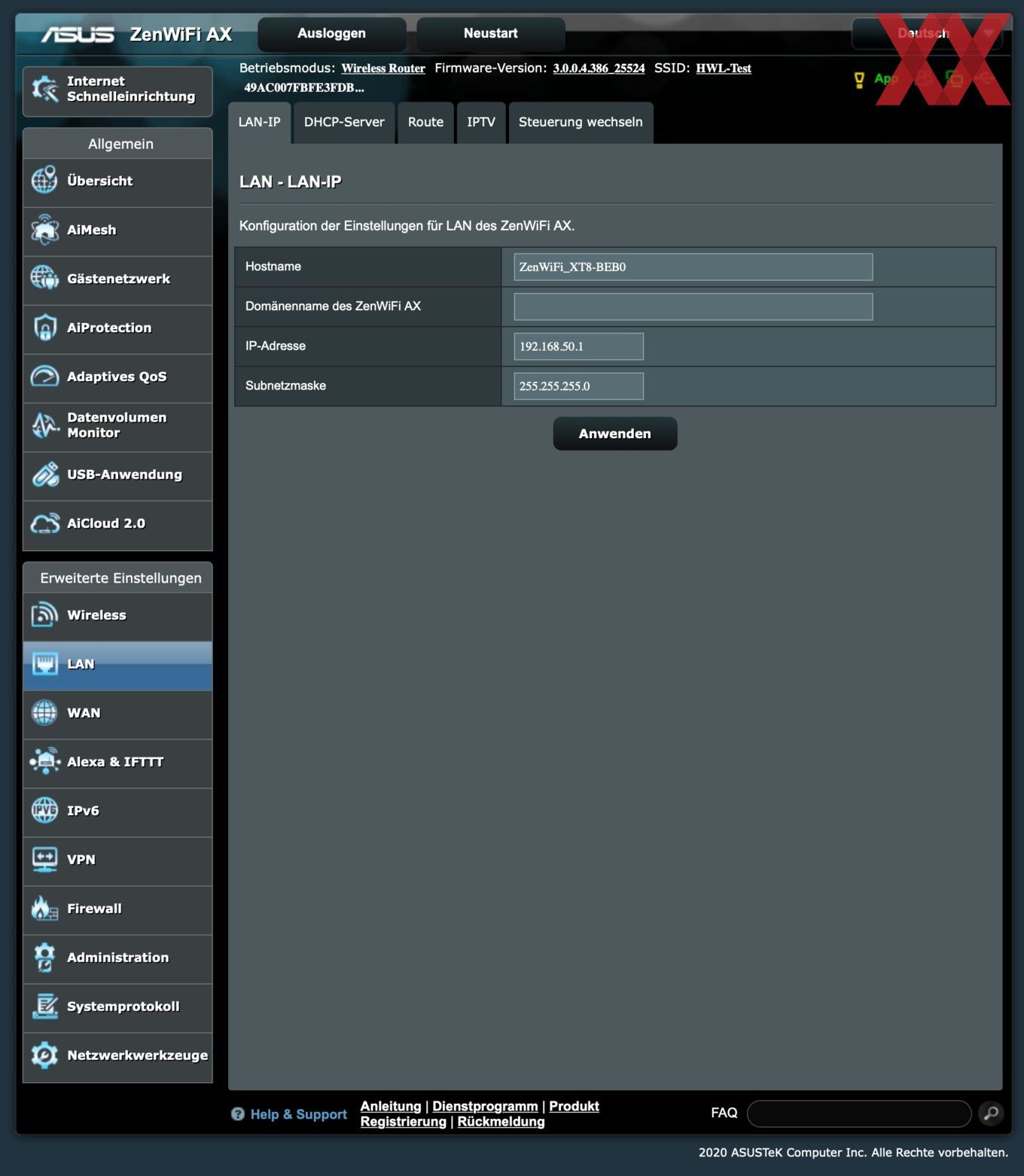
Task: Open Internet Schnelleinrichtung wizard
Action: (x=117, y=90)
